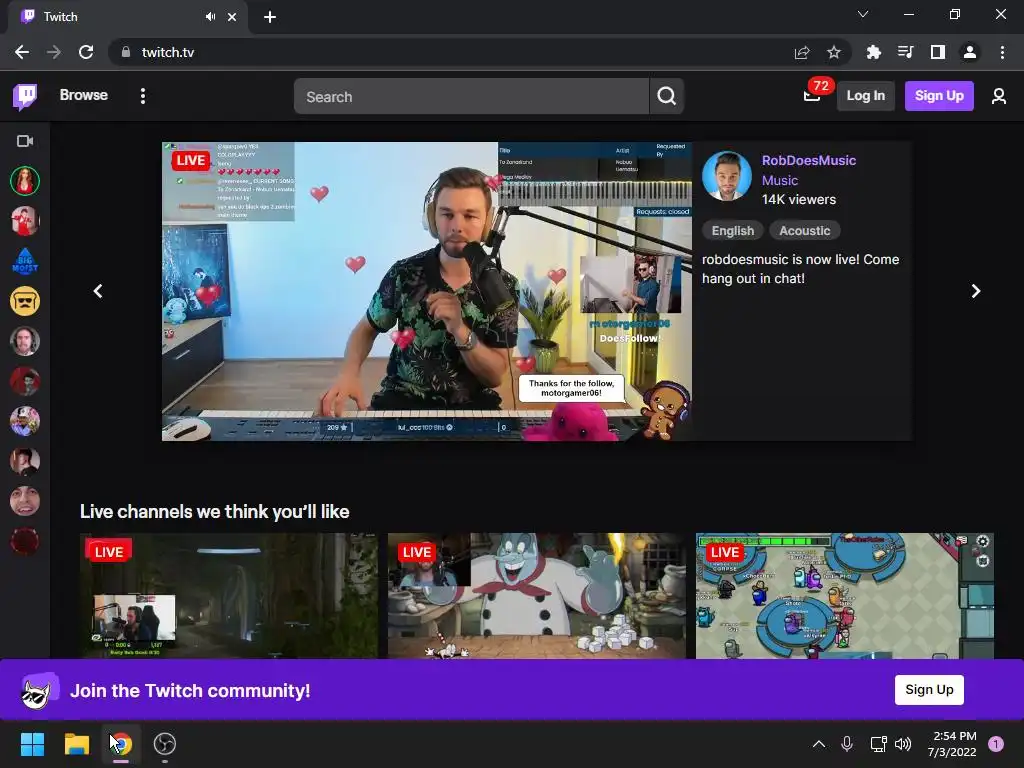The width and height of the screenshot is (1024, 768).
Task: Open the yellow mustache face avatar channel
Action: pyautogui.click(x=25, y=301)
